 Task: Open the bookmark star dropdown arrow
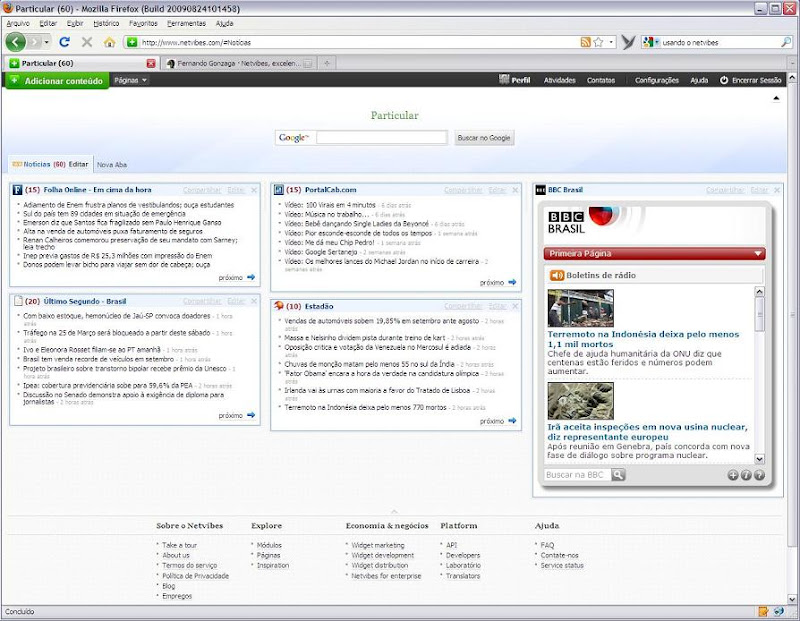(x=611, y=42)
